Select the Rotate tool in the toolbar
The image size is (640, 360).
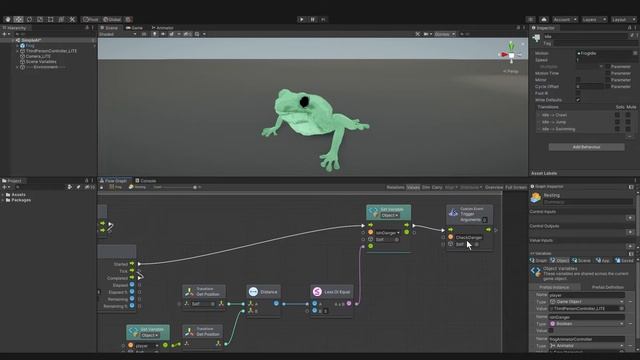pos(29,19)
